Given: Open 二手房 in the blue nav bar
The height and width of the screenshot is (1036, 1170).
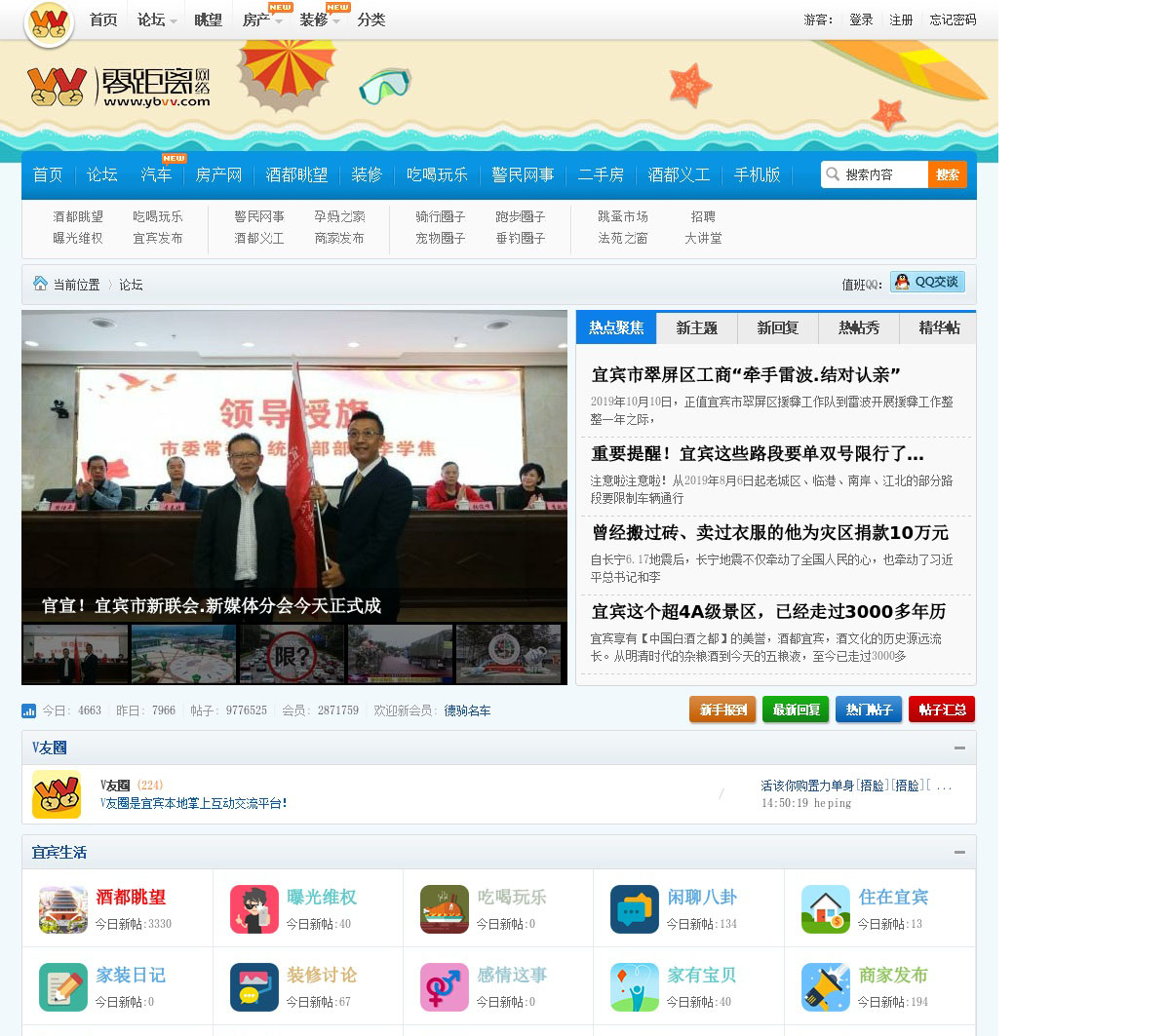Looking at the screenshot, I should (x=601, y=174).
